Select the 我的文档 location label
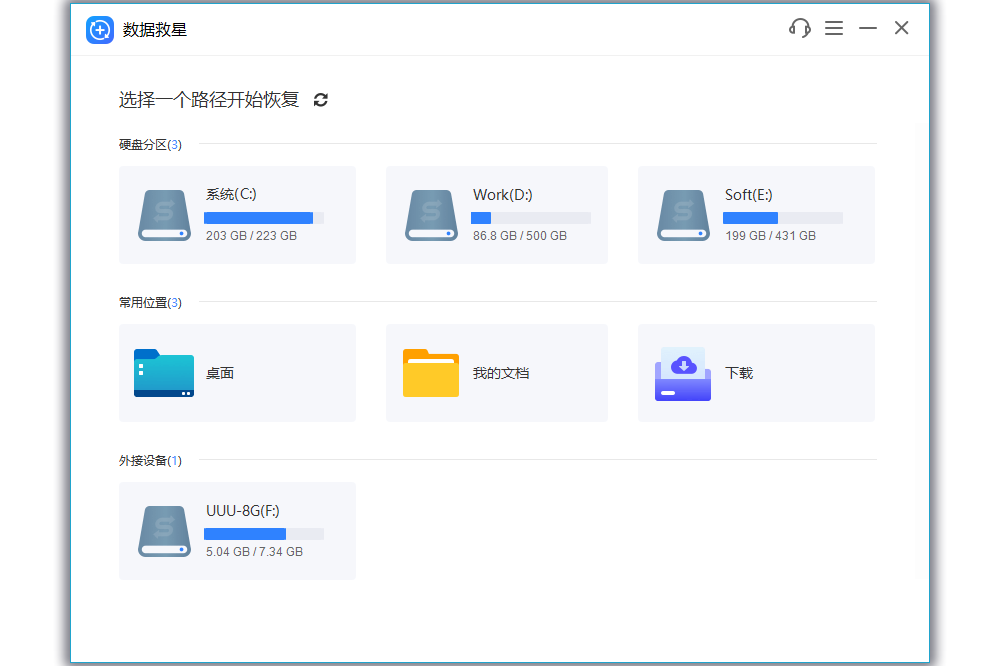Image resolution: width=1000 pixels, height=666 pixels. coord(500,373)
